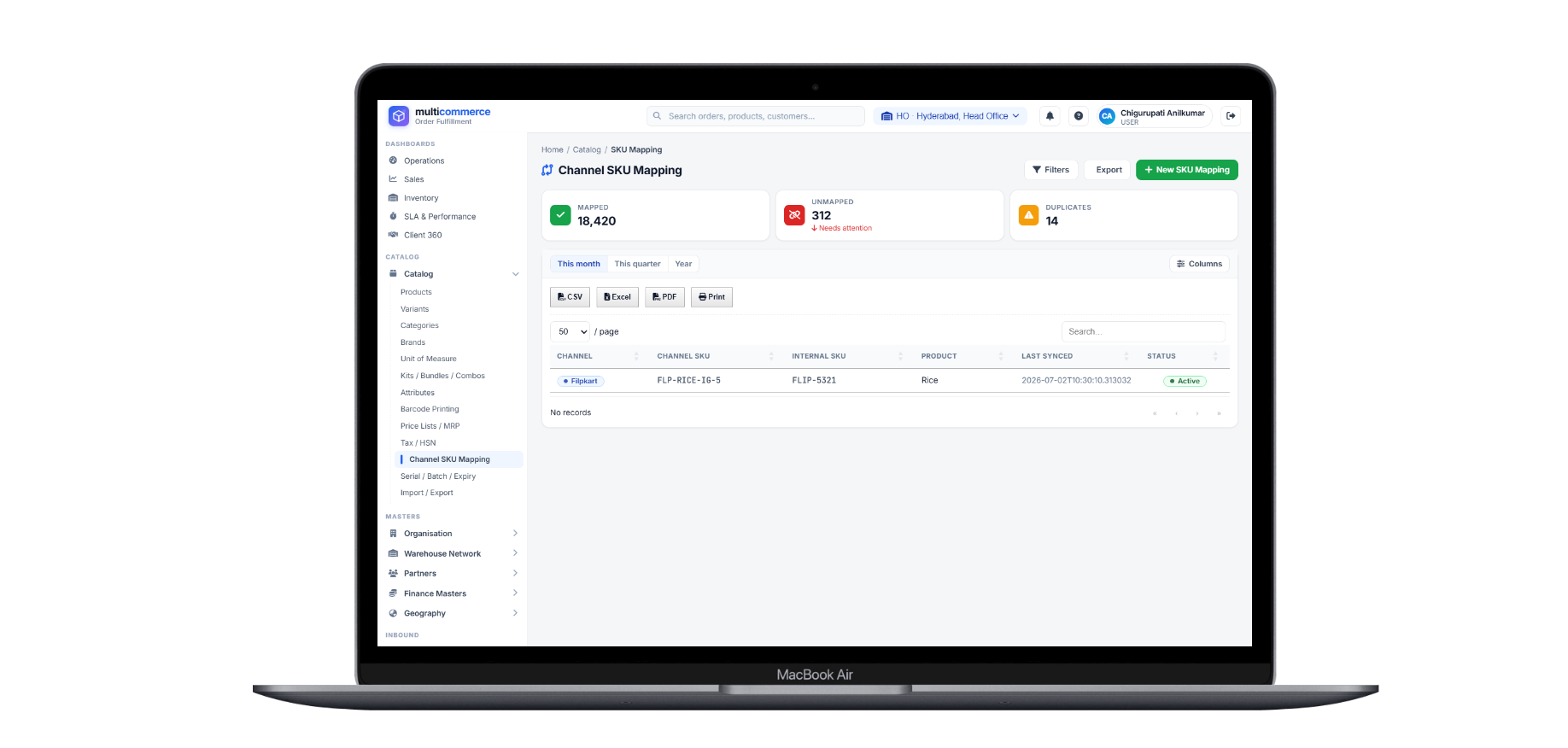Click the Channel SKU Mapping title icon
Viewport: 1568px width, 748px height.
(547, 170)
